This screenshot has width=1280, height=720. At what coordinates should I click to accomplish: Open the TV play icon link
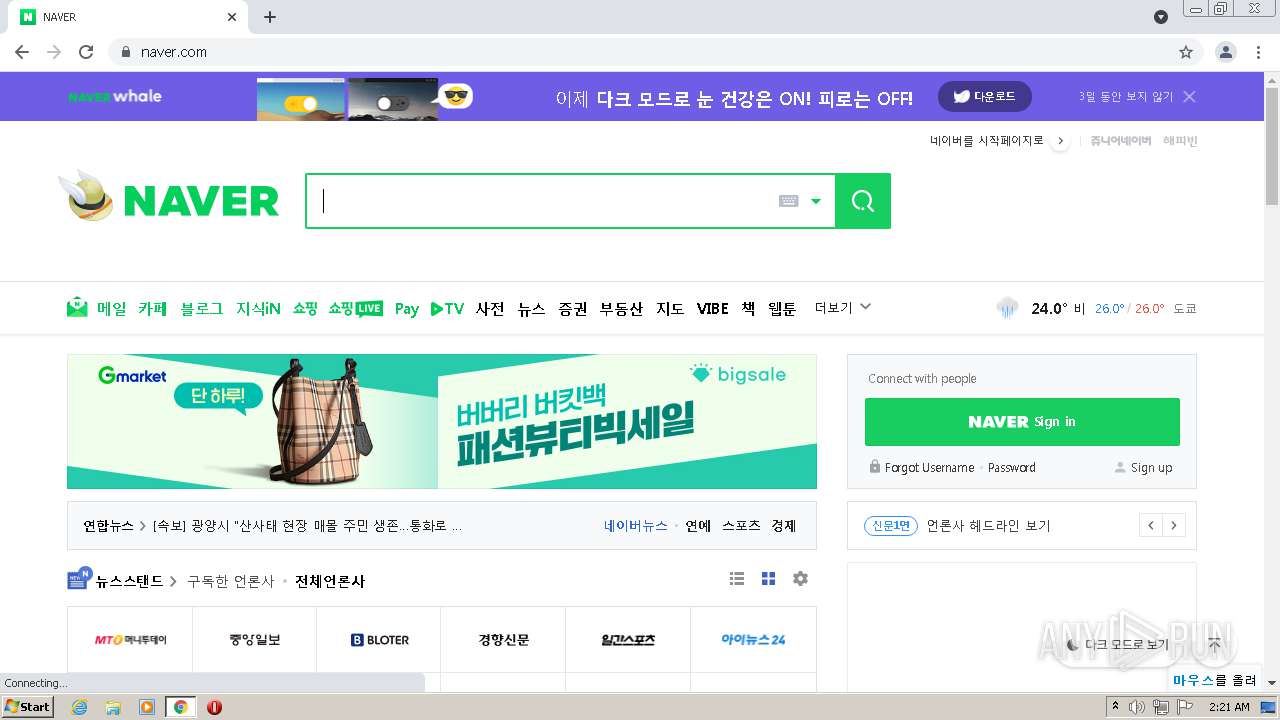[447, 309]
